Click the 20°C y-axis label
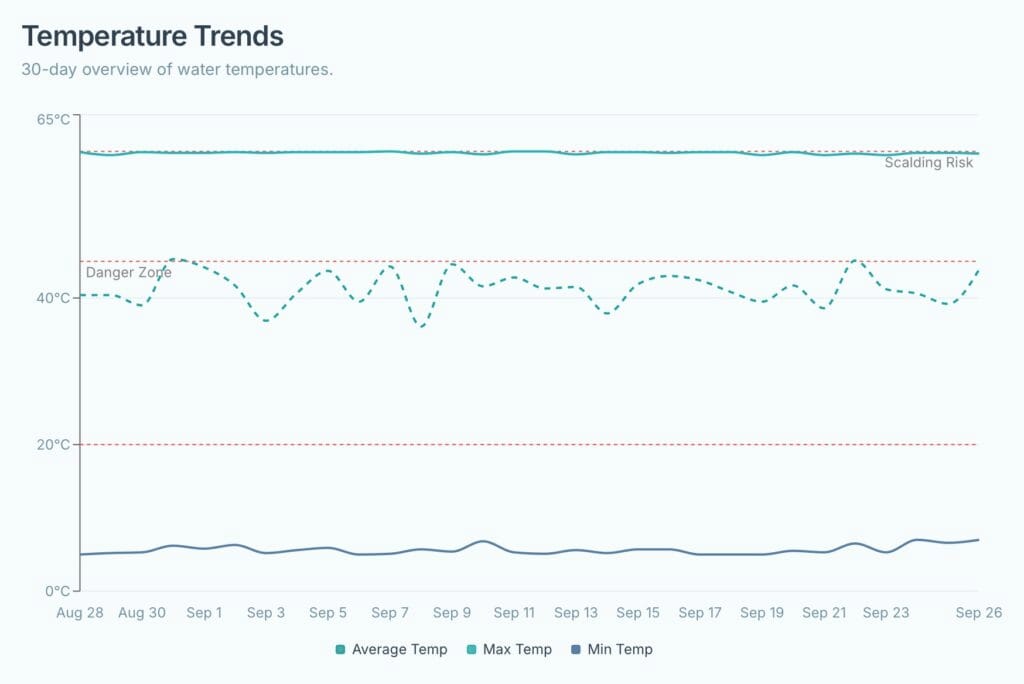The image size is (1024, 684). tap(53, 445)
